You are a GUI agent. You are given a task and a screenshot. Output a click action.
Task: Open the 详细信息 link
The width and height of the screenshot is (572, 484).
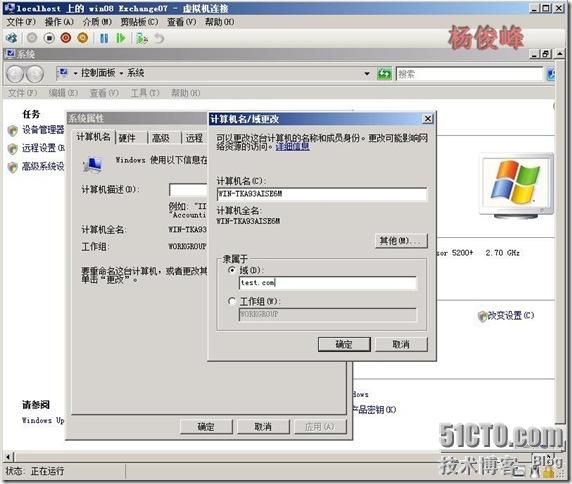click(x=293, y=147)
